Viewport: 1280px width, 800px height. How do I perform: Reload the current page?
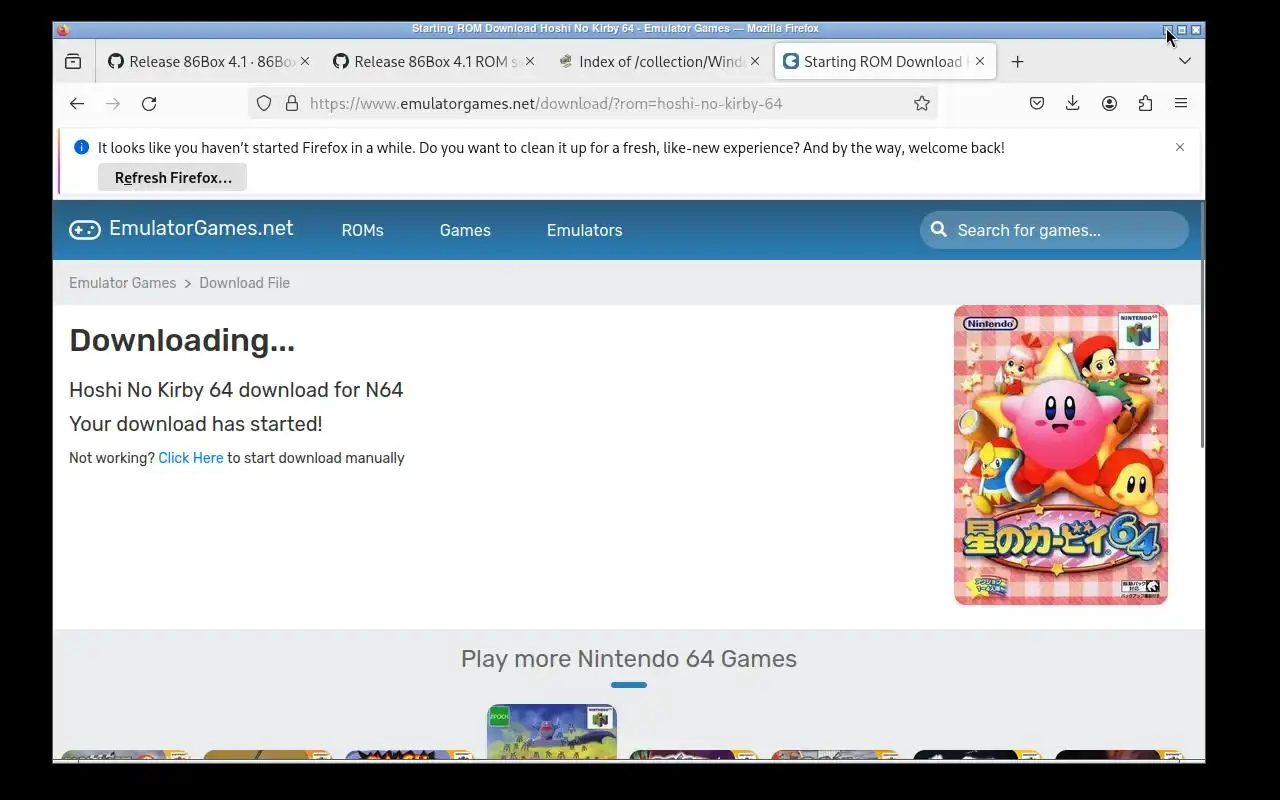pos(149,104)
